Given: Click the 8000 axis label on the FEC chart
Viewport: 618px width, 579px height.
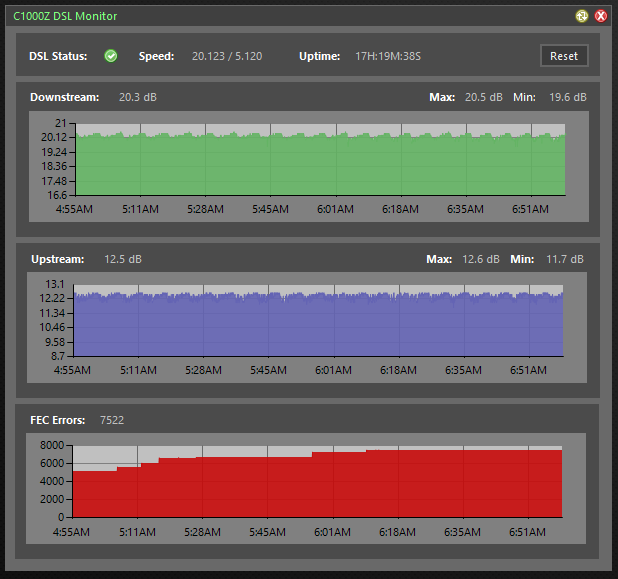Looking at the screenshot, I should (52, 445).
